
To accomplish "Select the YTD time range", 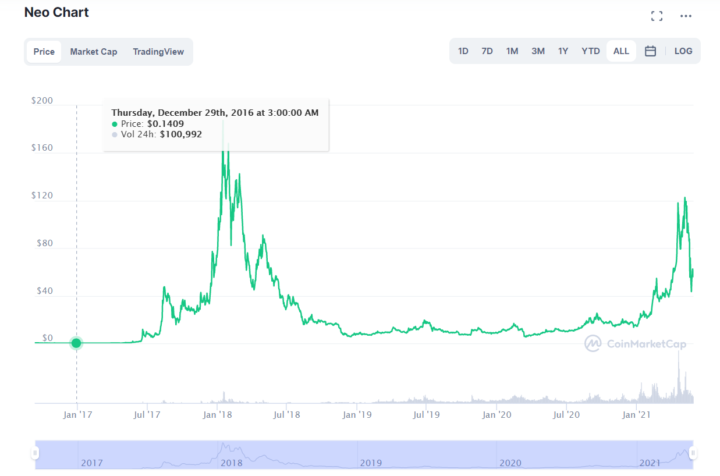I will (591, 51).
